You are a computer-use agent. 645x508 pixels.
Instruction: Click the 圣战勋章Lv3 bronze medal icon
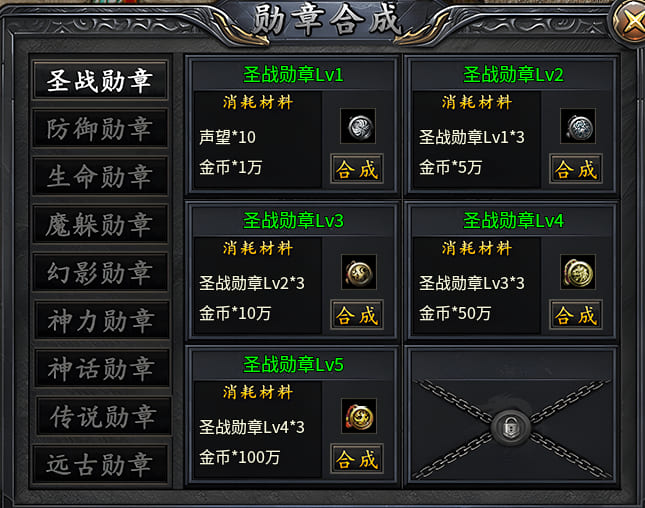tap(359, 272)
